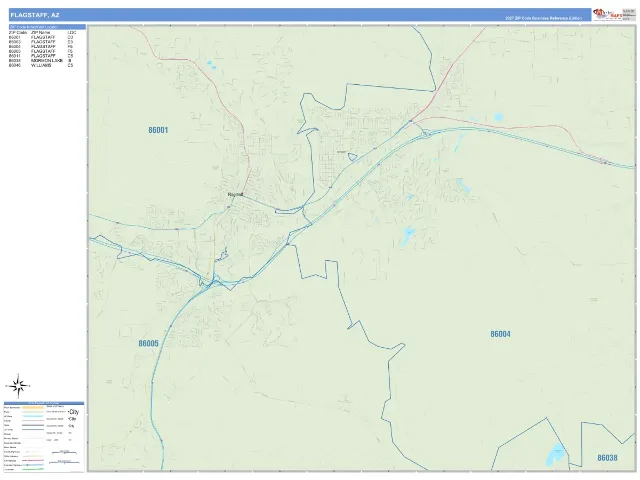Click the large City sample label in legend
This screenshot has width=640, height=480.
[x=73, y=412]
